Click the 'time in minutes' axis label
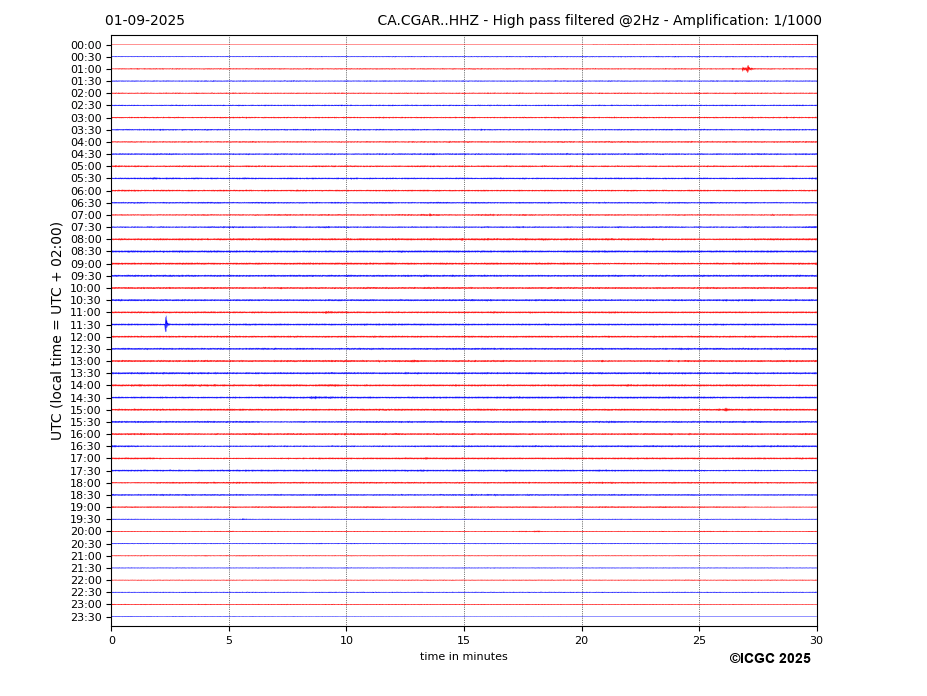The height and width of the screenshot is (696, 927). tap(464, 656)
